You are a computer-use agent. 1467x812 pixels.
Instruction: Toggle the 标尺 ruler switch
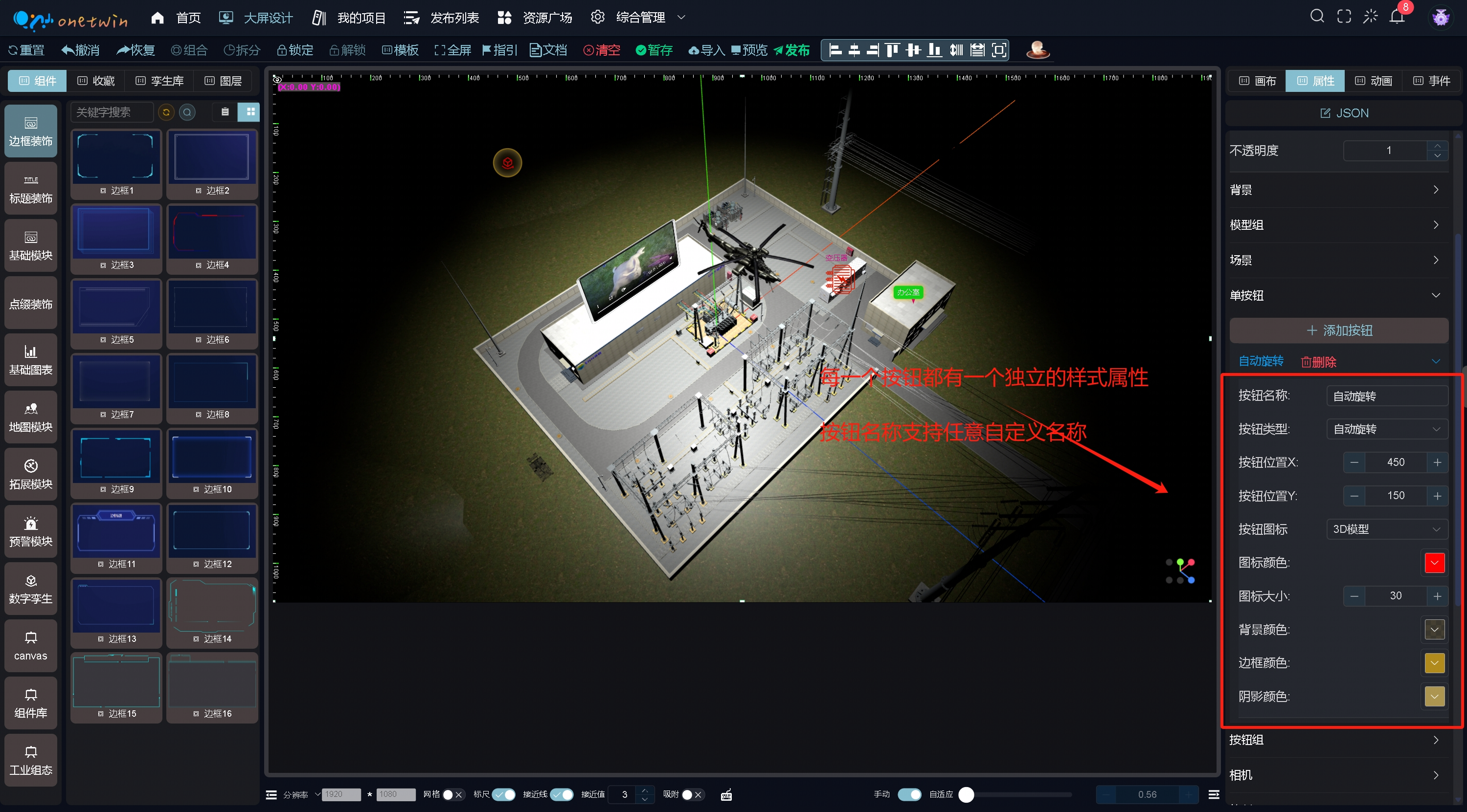tap(503, 795)
